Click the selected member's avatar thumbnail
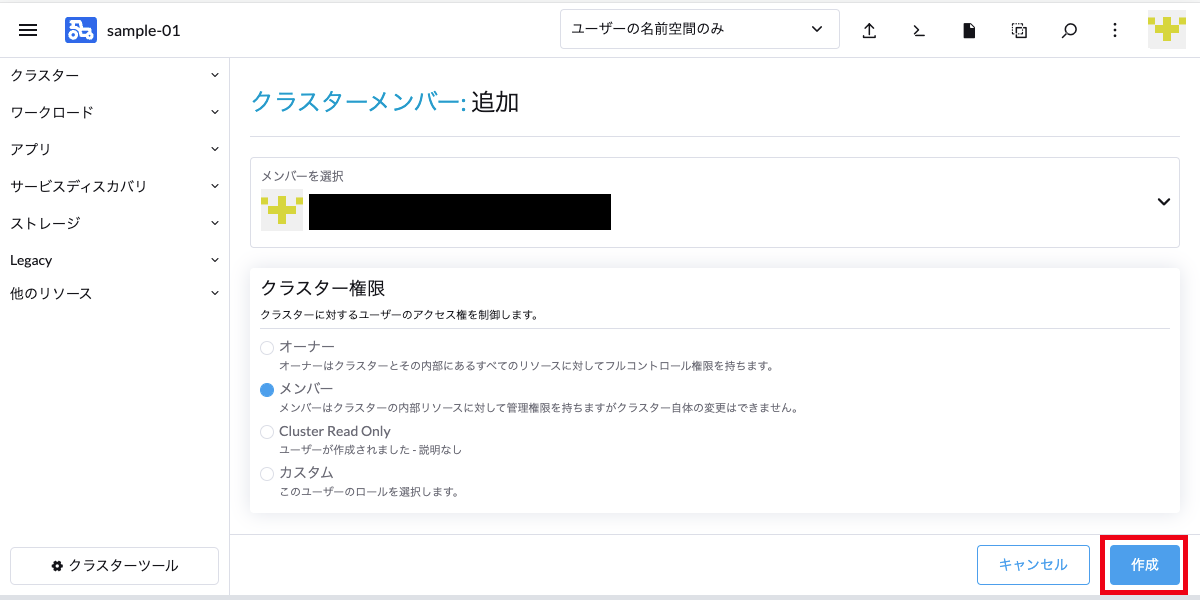This screenshot has height=600, width=1200. point(282,210)
